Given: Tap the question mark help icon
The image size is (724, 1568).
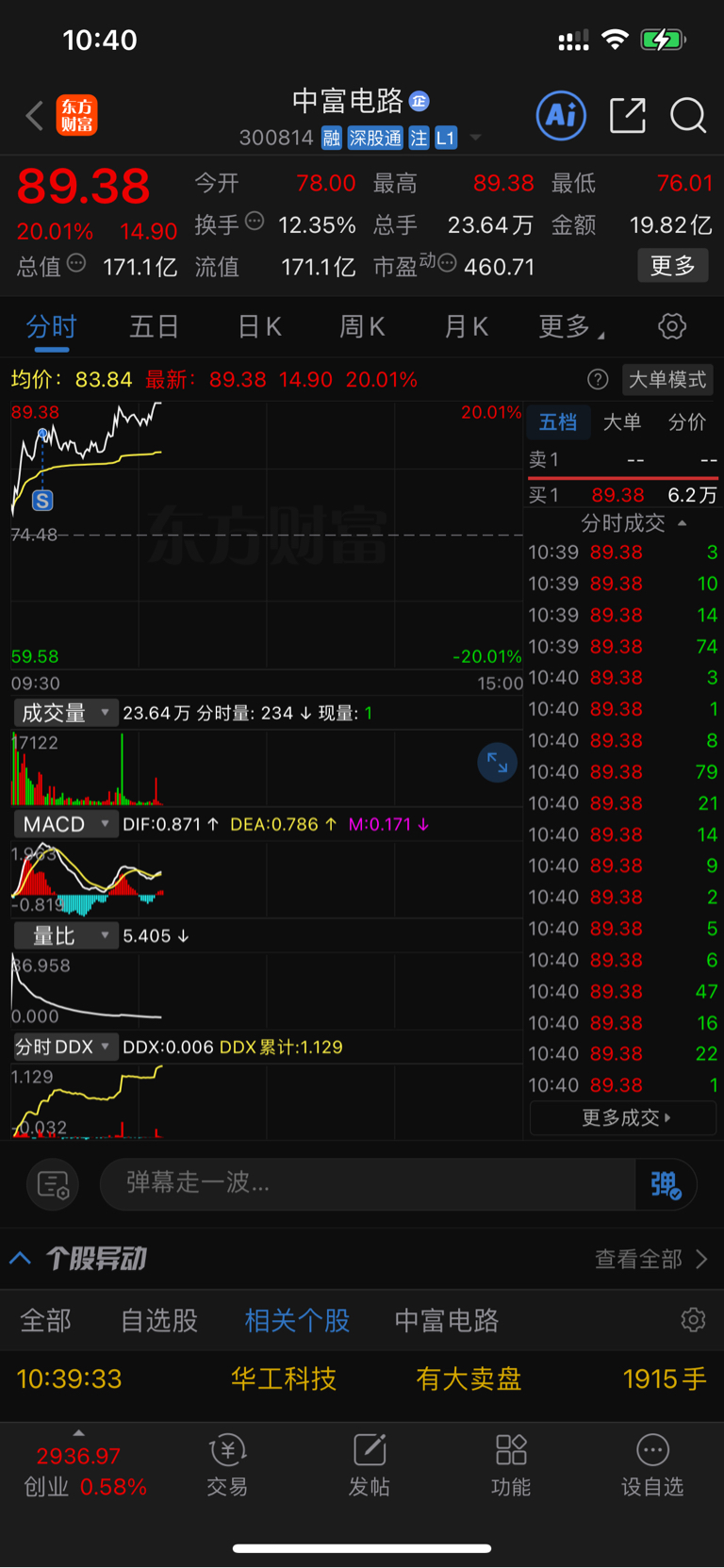Looking at the screenshot, I should pos(598,380).
